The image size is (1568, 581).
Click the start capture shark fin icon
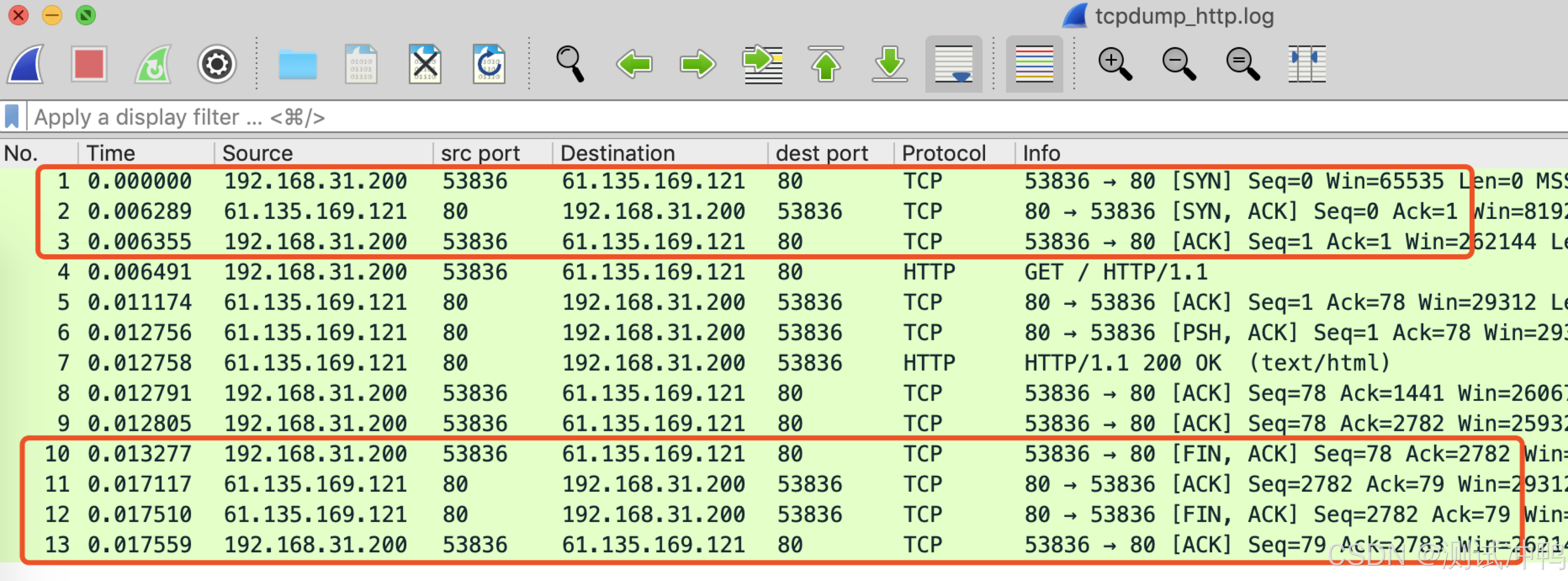coord(26,64)
